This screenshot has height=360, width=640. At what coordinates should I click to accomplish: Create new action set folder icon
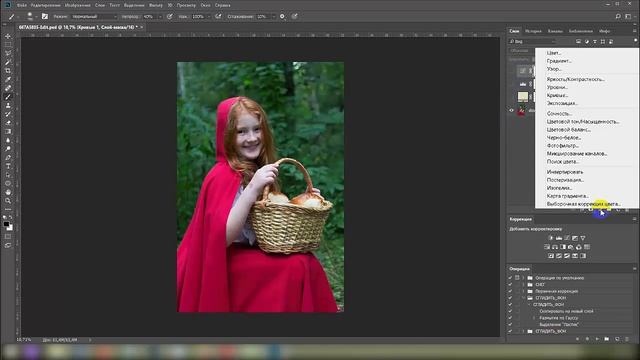coord(607,339)
